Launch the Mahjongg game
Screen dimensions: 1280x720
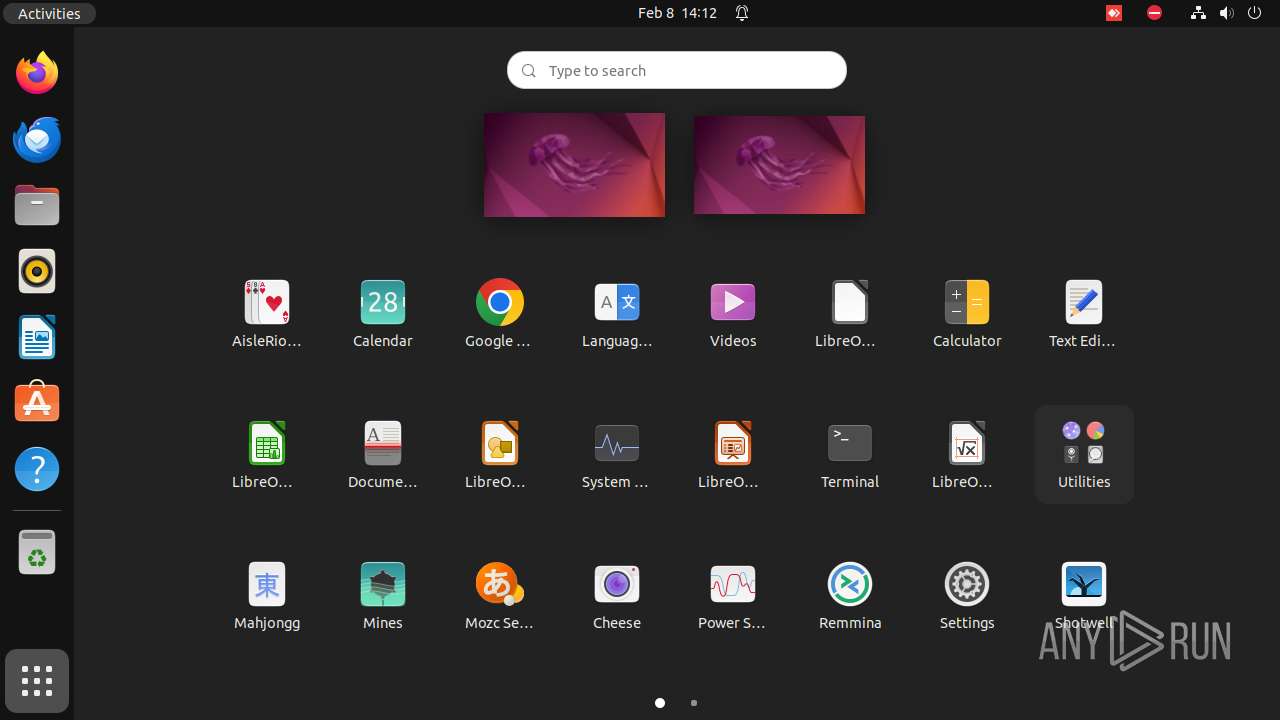pos(267,596)
